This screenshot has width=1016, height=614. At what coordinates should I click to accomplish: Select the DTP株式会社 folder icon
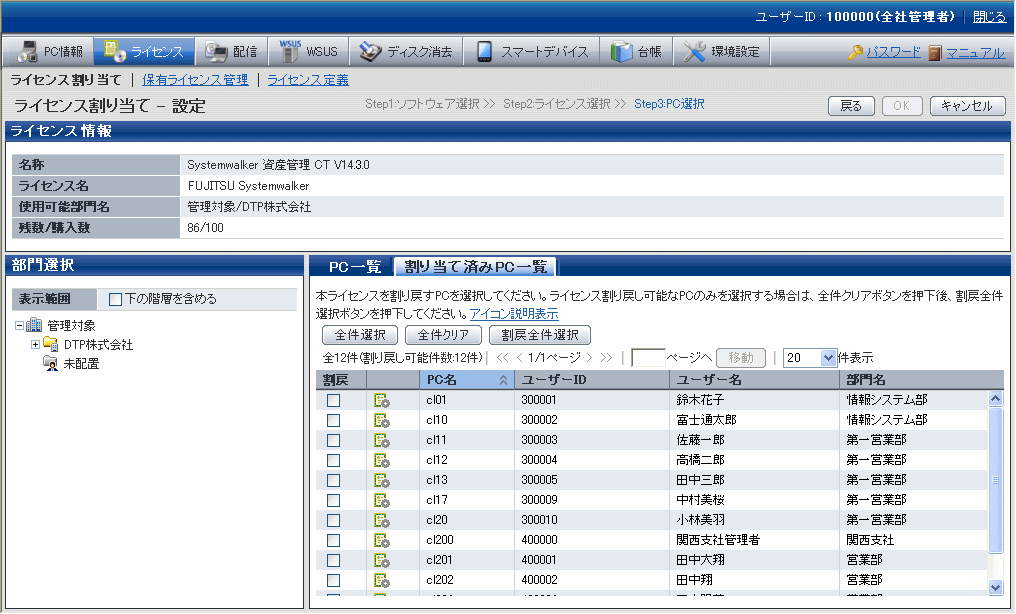point(51,344)
